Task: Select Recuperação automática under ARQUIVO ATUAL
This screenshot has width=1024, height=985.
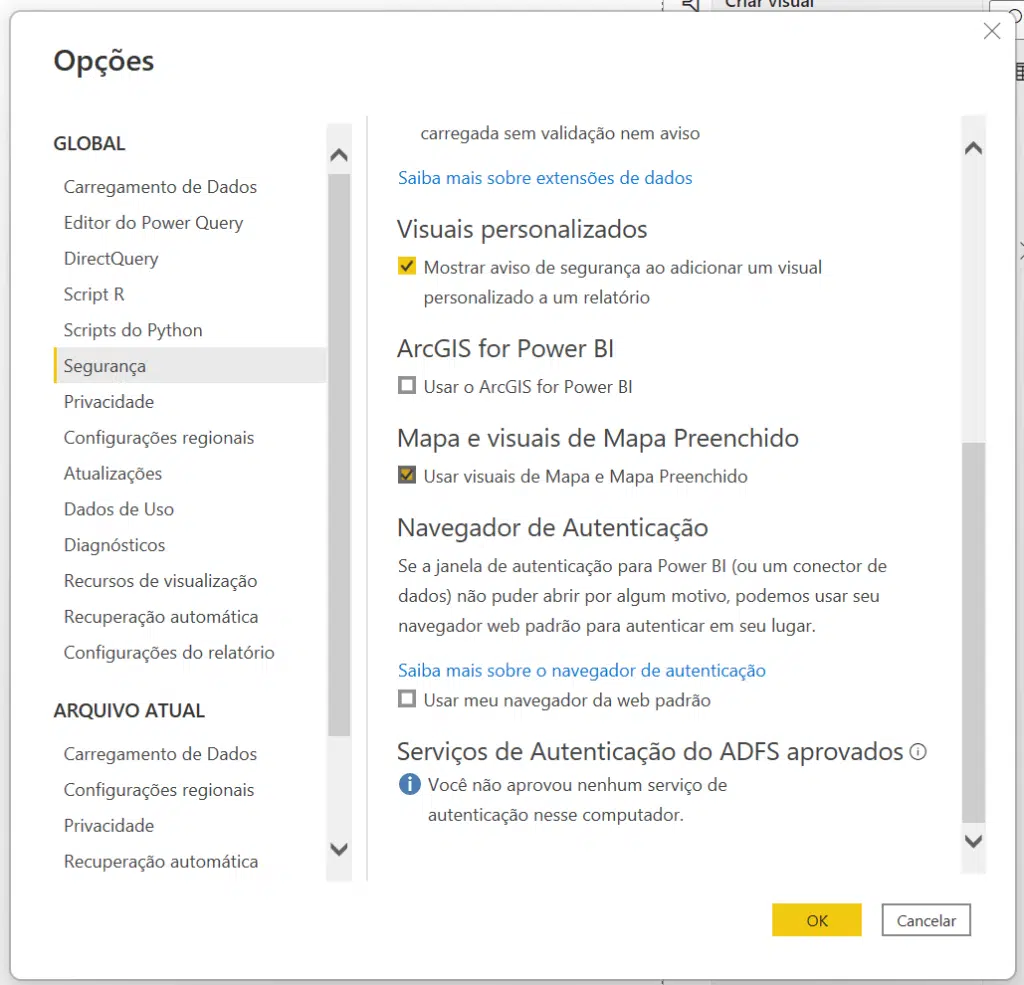Action: click(x=161, y=861)
